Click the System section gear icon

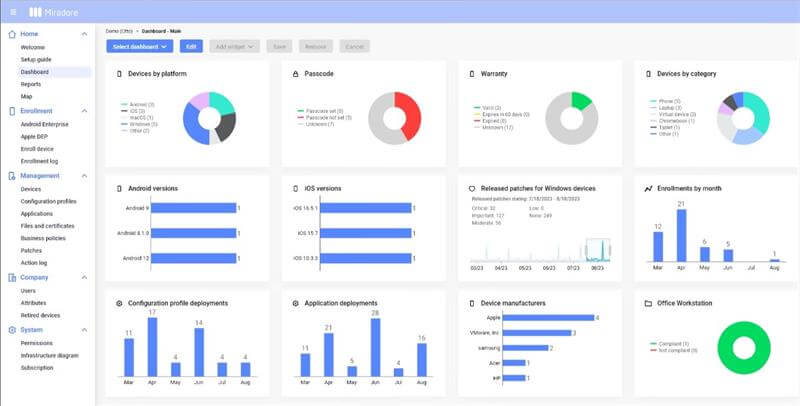coord(11,329)
